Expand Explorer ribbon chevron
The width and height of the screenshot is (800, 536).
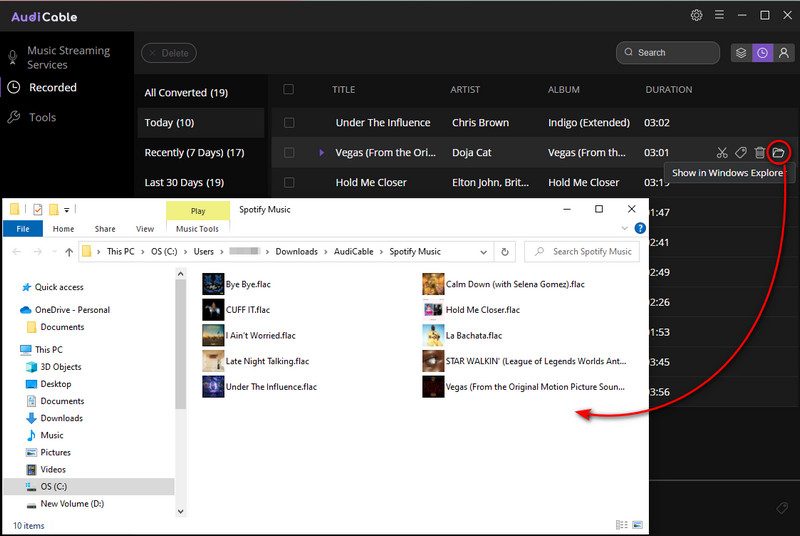click(624, 228)
